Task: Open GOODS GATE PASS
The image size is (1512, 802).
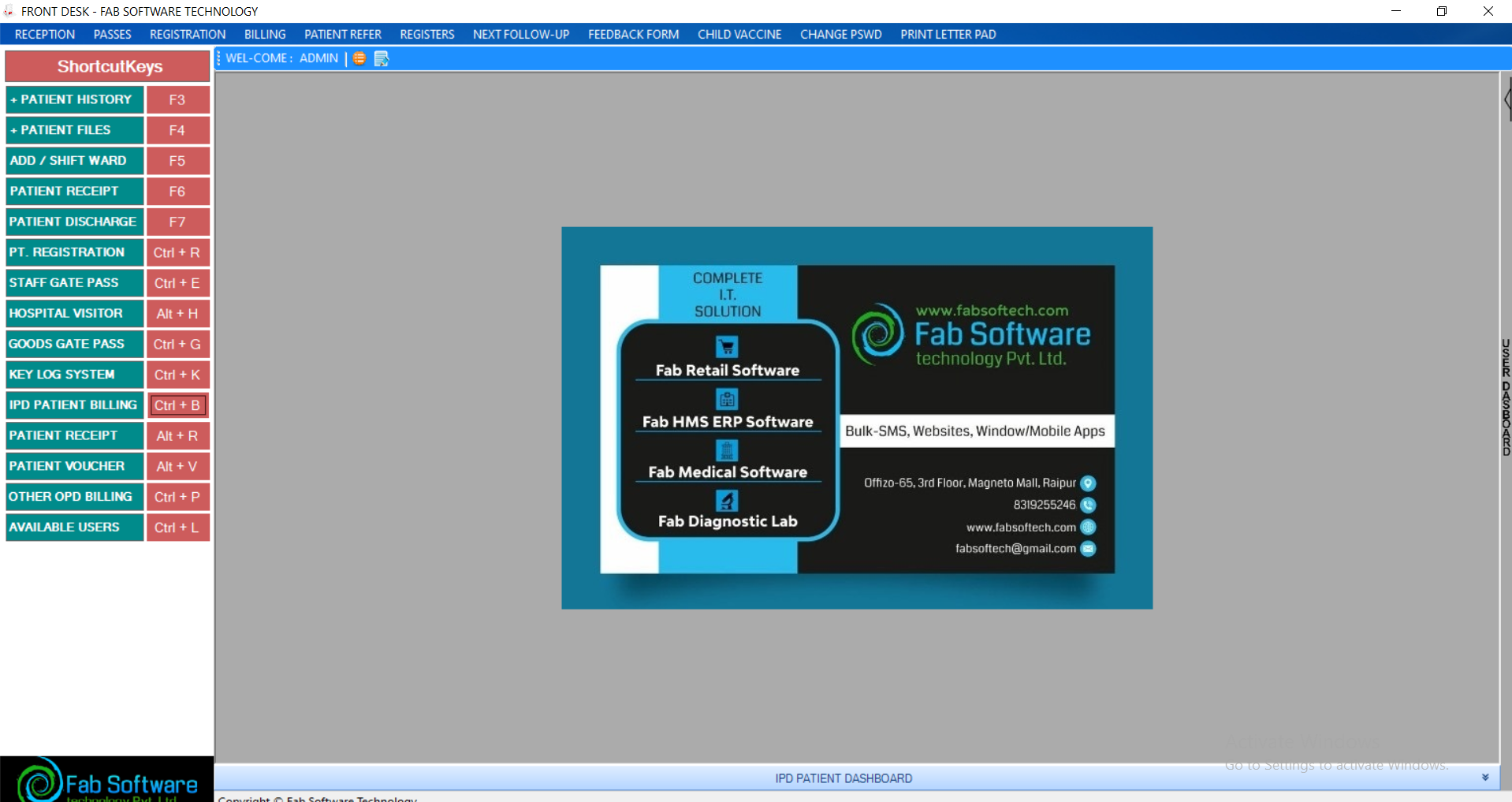Action: 75,344
